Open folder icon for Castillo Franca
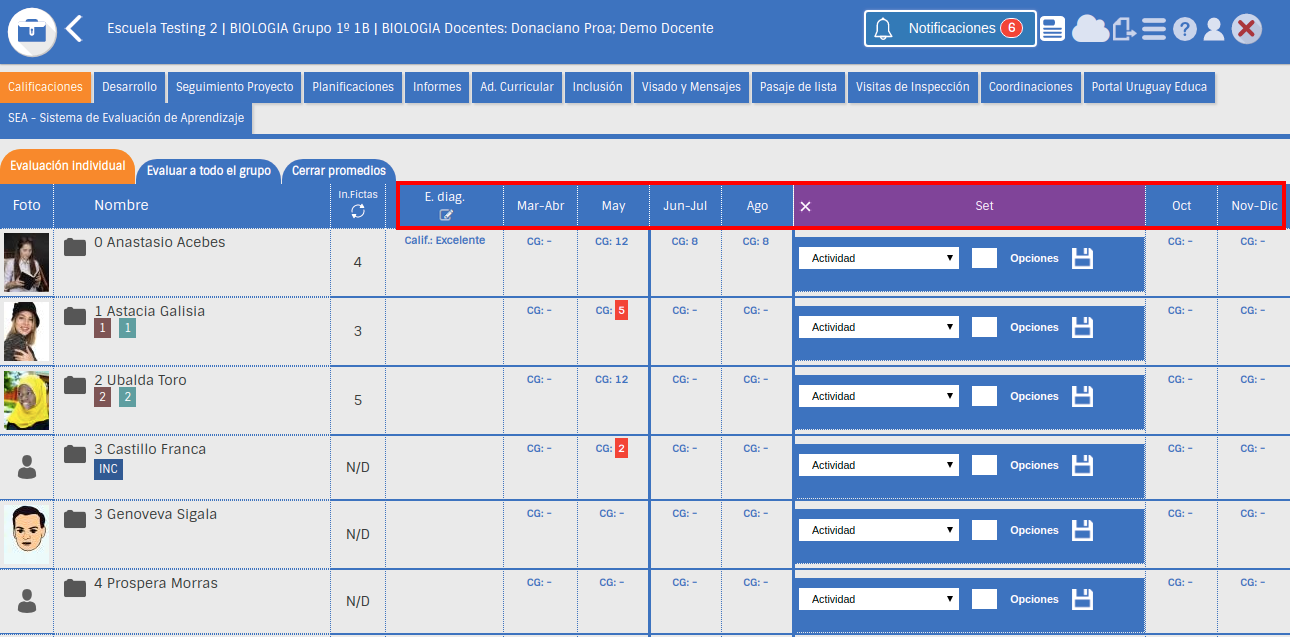 click(75, 454)
